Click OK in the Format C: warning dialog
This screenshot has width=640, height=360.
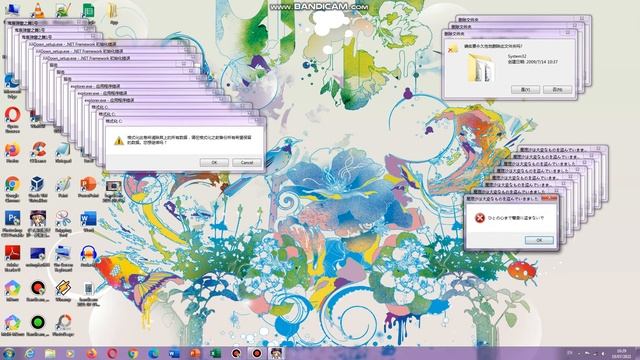tap(214, 162)
